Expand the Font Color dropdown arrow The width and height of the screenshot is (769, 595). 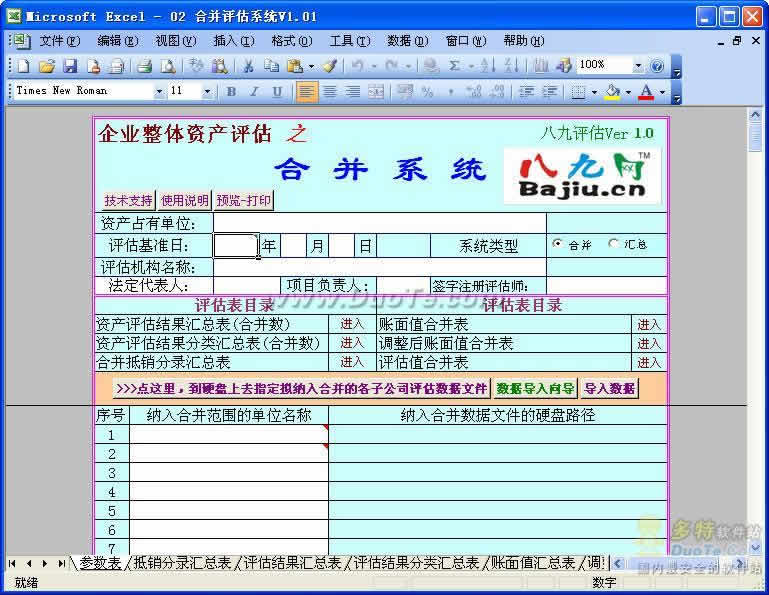click(x=662, y=92)
